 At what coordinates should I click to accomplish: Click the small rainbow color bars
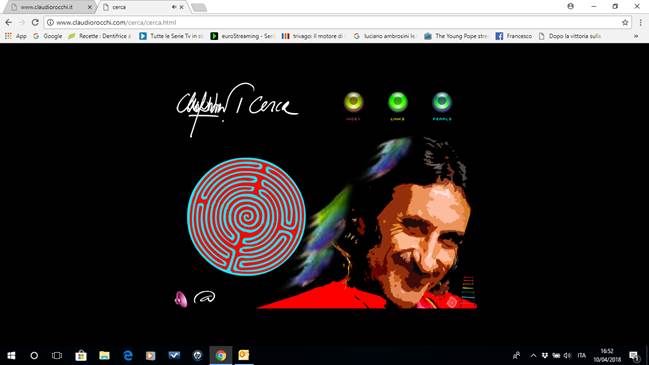click(468, 287)
